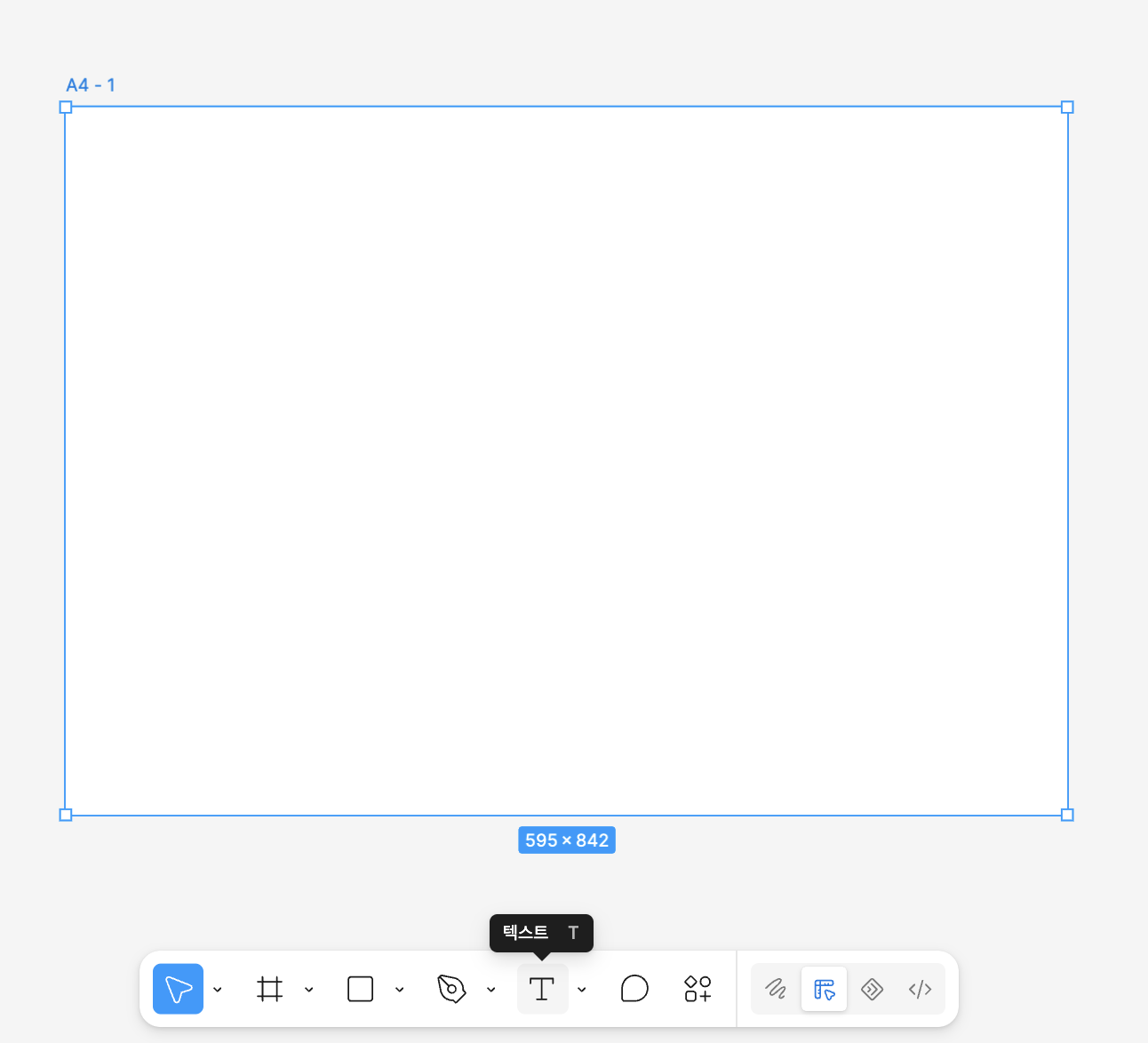Select the Frame tool
The image size is (1148, 1043).
pyautogui.click(x=269, y=989)
